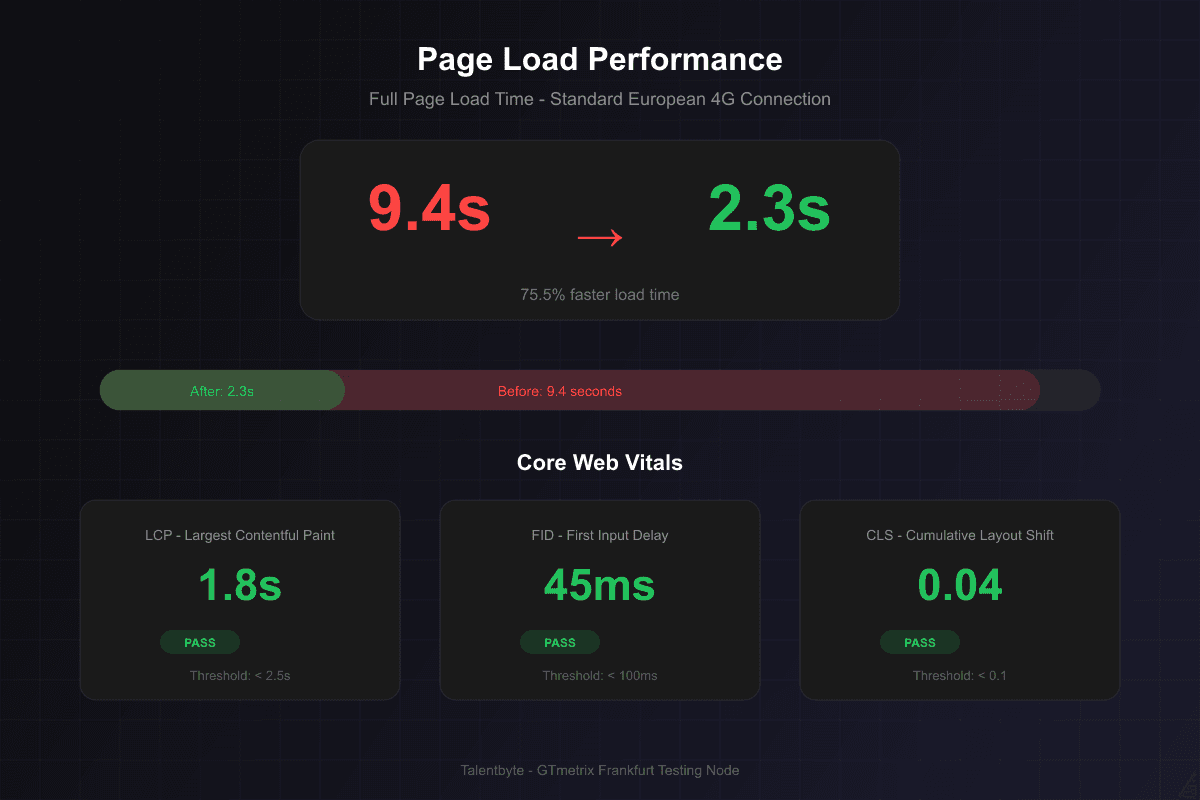Click the Standard European 4G Connection subtitle
The width and height of the screenshot is (1200, 800).
[599, 99]
